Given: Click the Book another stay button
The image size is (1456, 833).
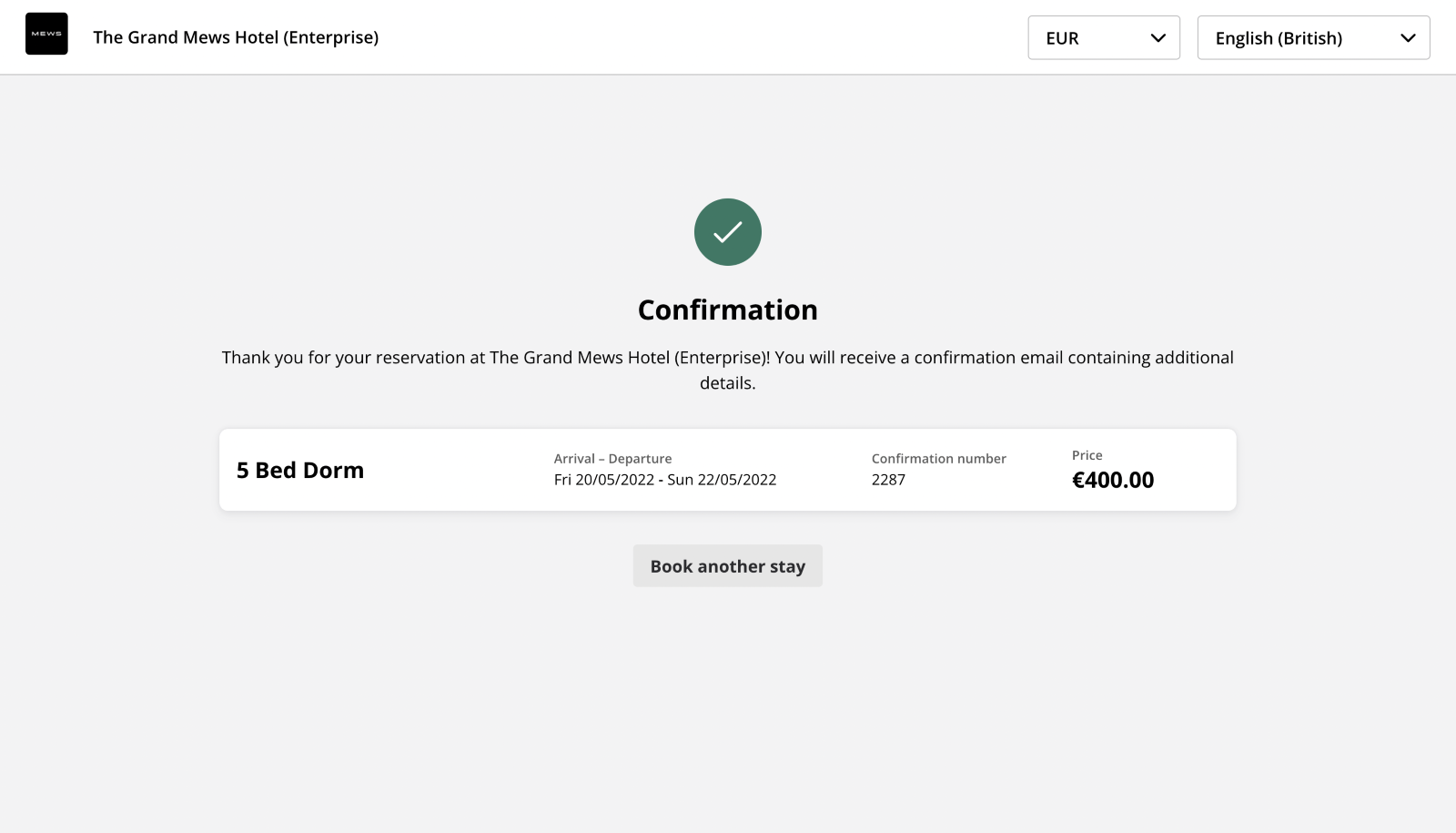Looking at the screenshot, I should (x=728, y=565).
